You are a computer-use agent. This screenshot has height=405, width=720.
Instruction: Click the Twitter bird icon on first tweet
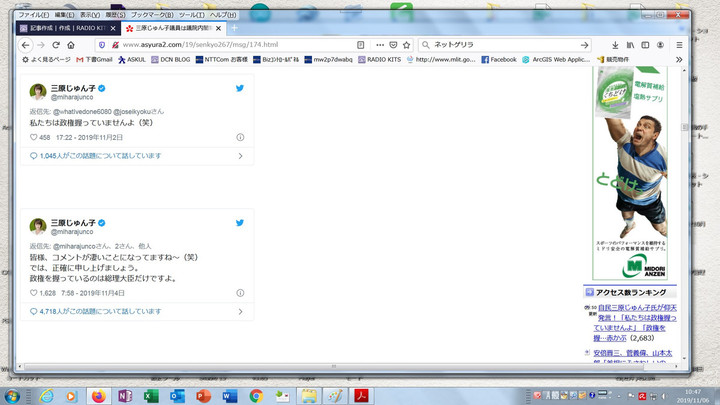(240, 89)
